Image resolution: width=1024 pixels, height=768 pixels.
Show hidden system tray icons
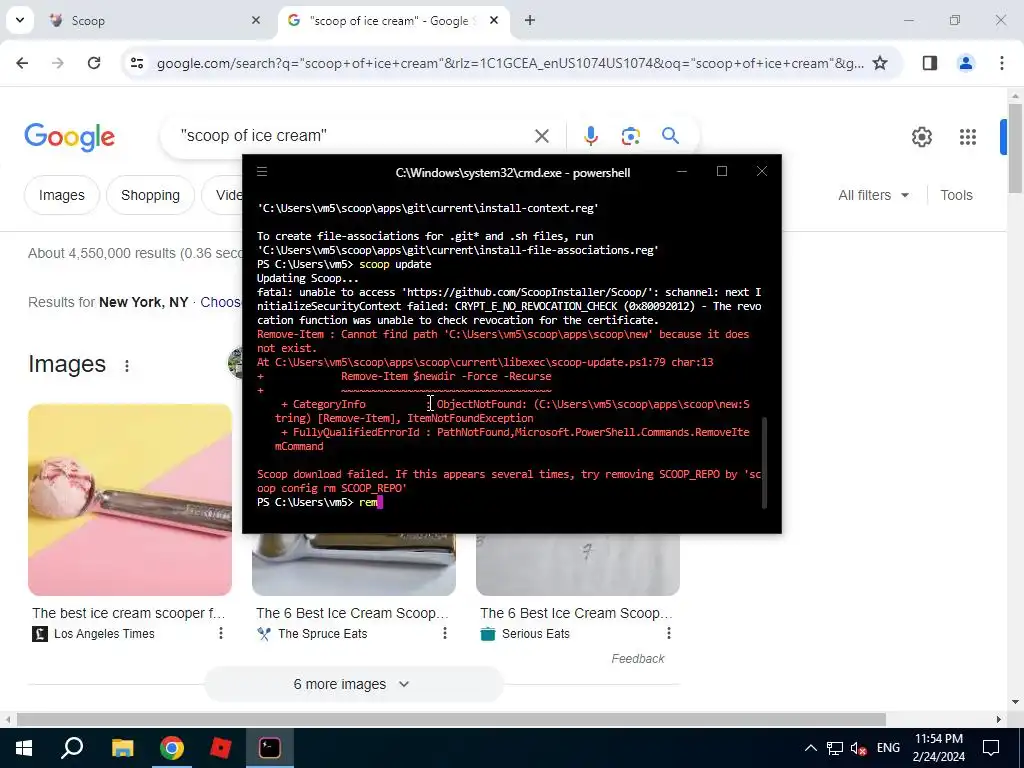click(x=810, y=748)
